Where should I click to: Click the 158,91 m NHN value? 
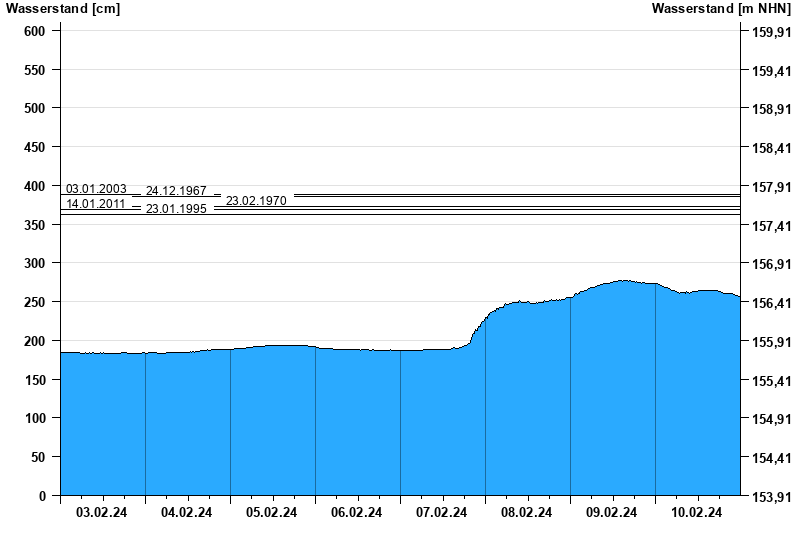coord(772,109)
